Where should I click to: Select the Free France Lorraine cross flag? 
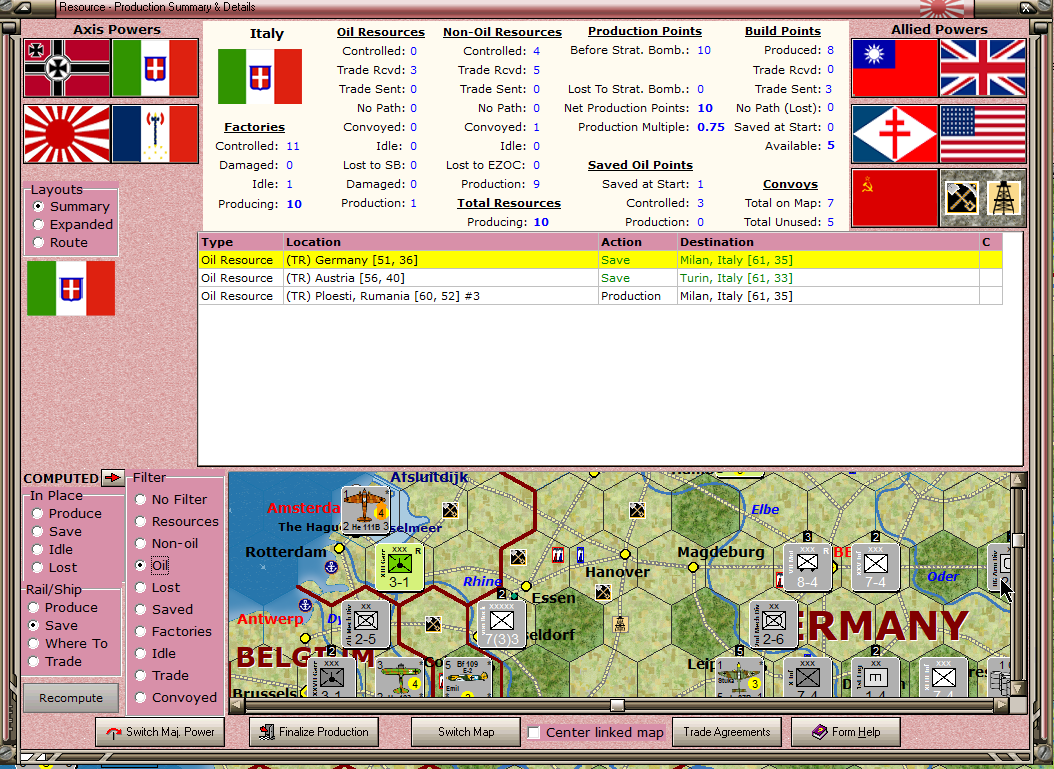[x=895, y=134]
